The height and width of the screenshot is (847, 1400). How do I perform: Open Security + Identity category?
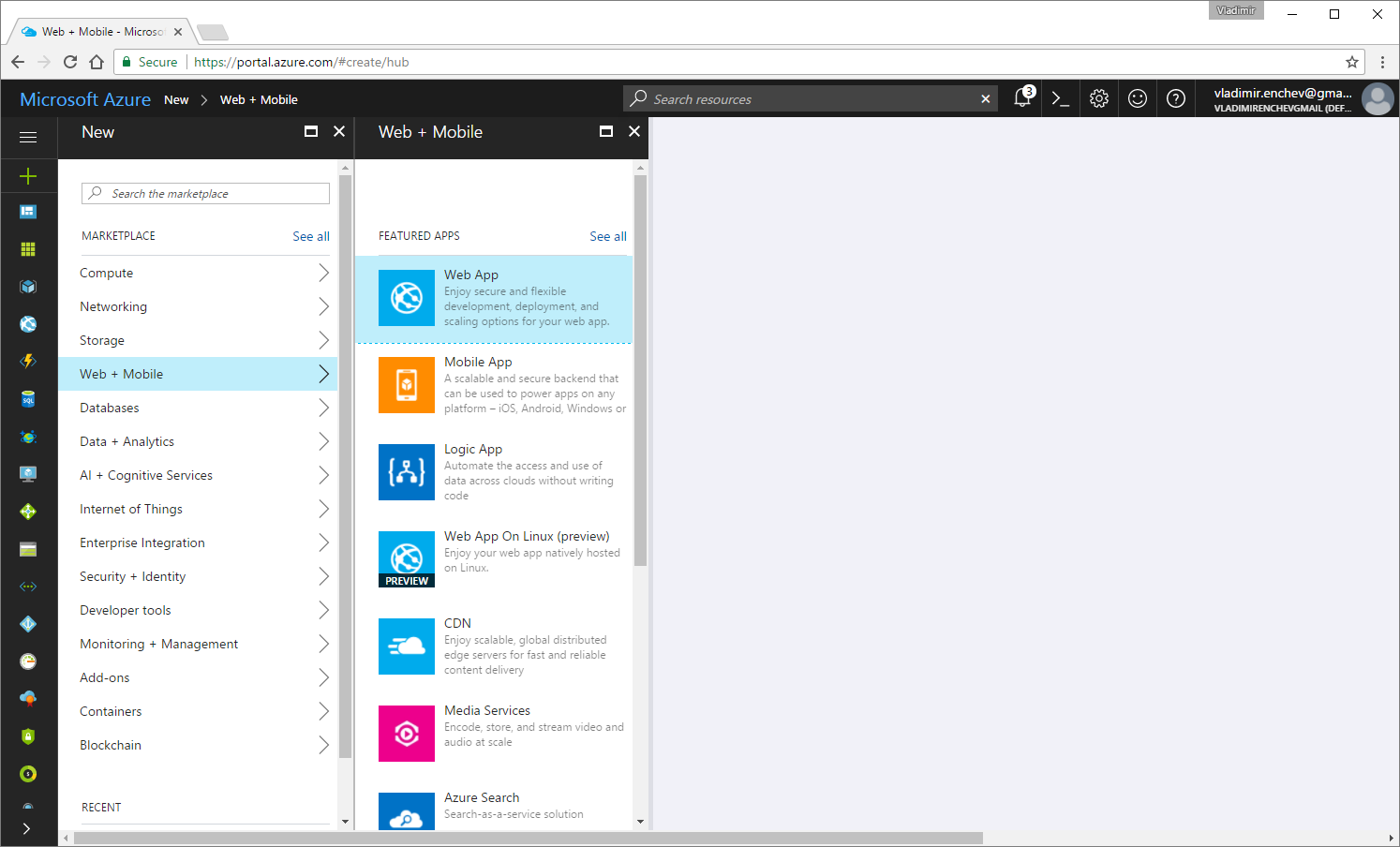pos(198,576)
